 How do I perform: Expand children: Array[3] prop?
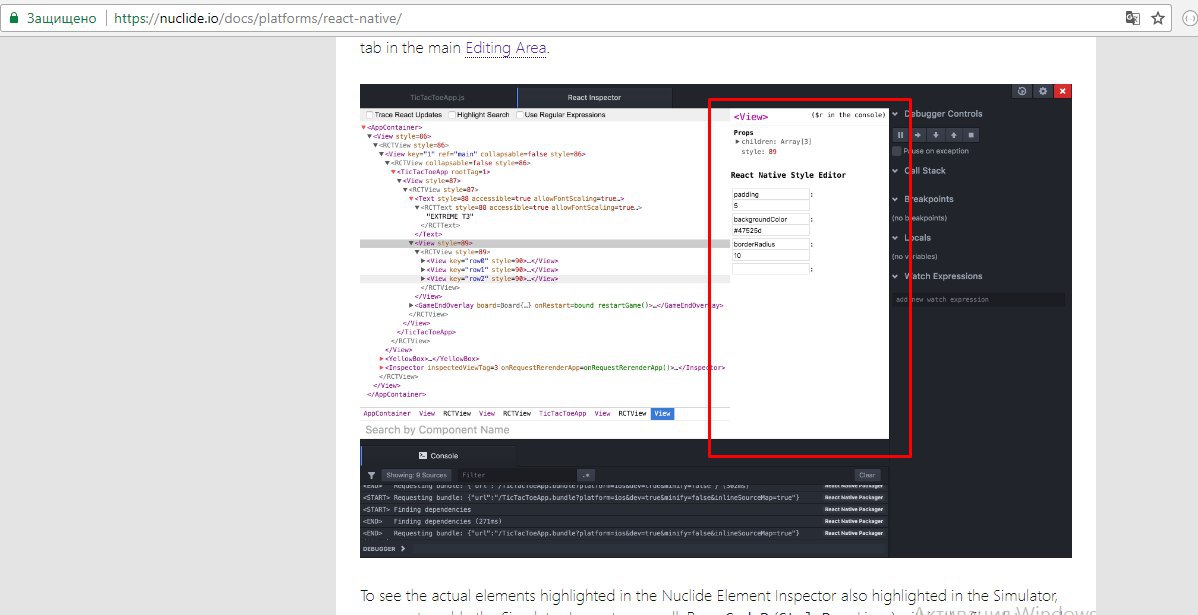(737, 142)
